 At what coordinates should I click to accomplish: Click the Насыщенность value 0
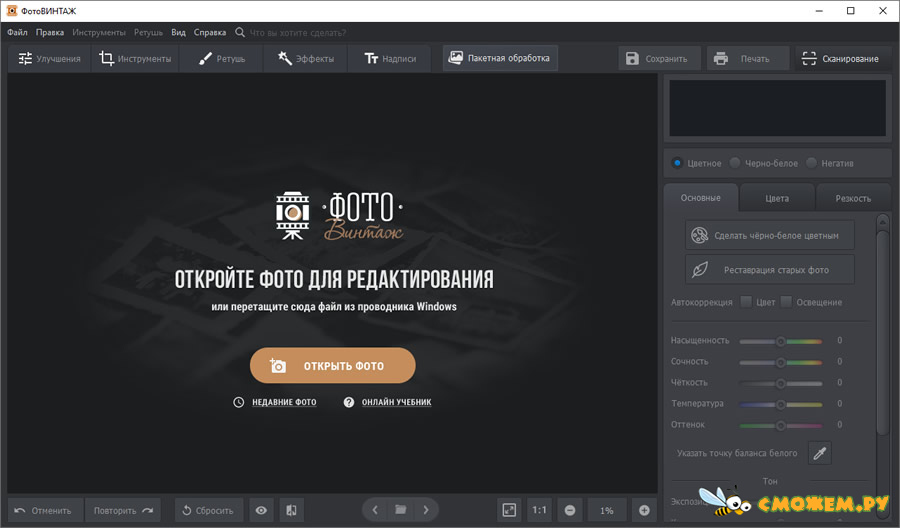[839, 340]
